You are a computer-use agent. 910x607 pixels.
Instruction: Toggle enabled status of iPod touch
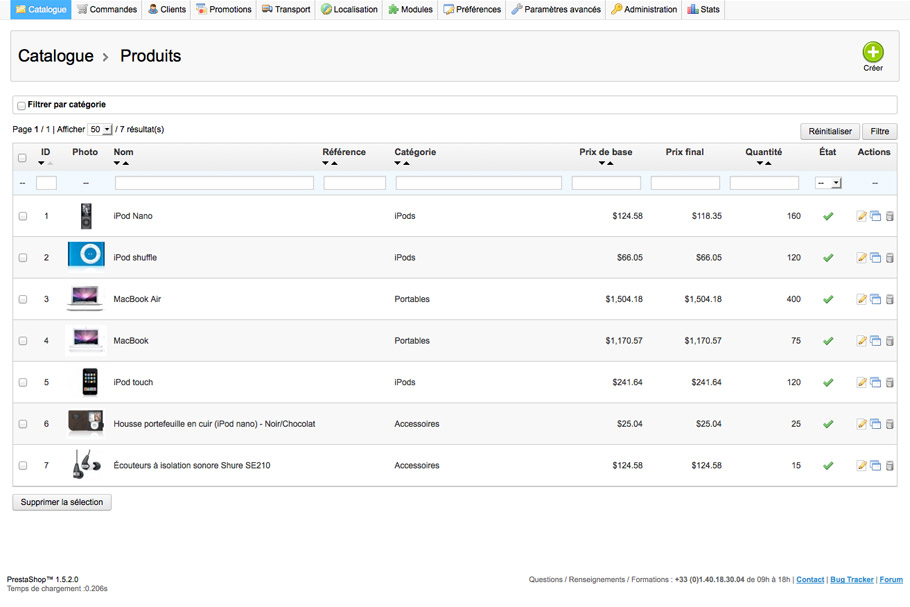pyautogui.click(x=828, y=382)
